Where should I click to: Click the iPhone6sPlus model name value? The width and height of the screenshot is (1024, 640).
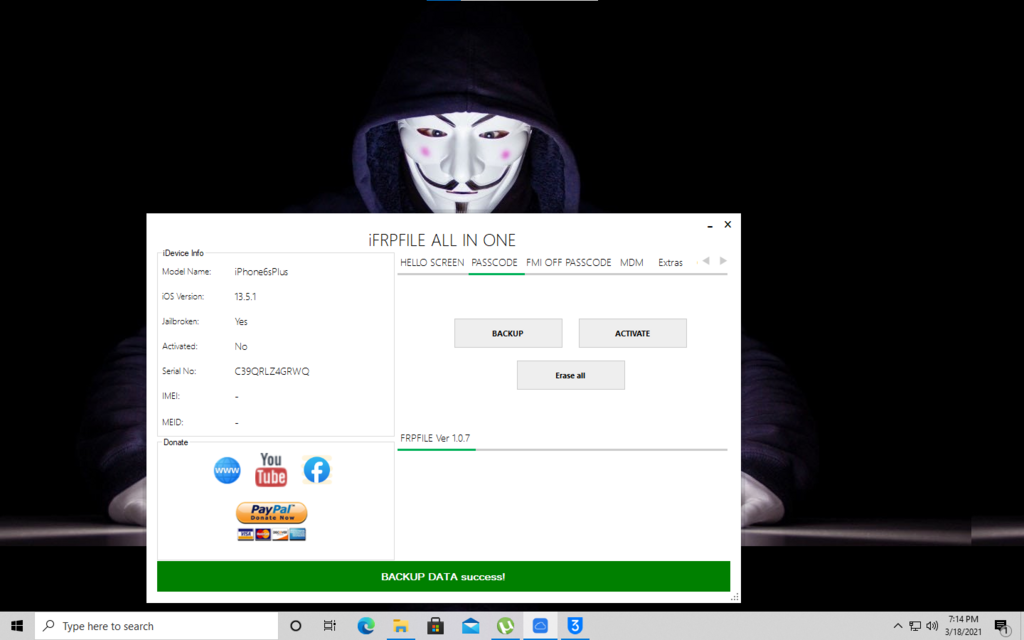(x=261, y=272)
